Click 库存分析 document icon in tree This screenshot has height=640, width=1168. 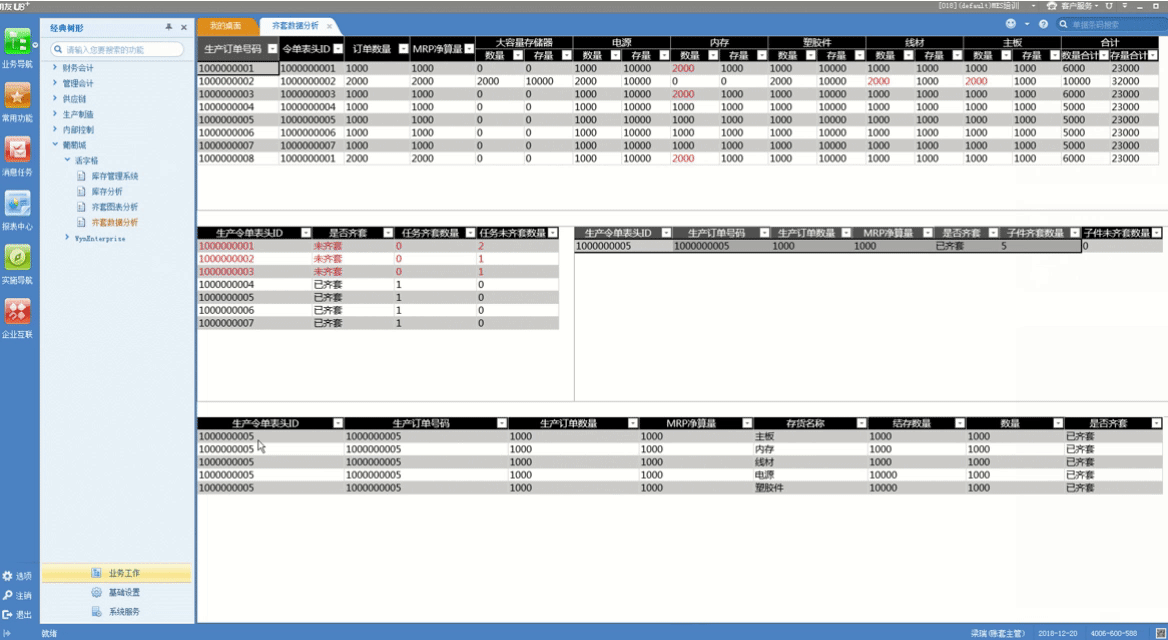click(x=82, y=191)
